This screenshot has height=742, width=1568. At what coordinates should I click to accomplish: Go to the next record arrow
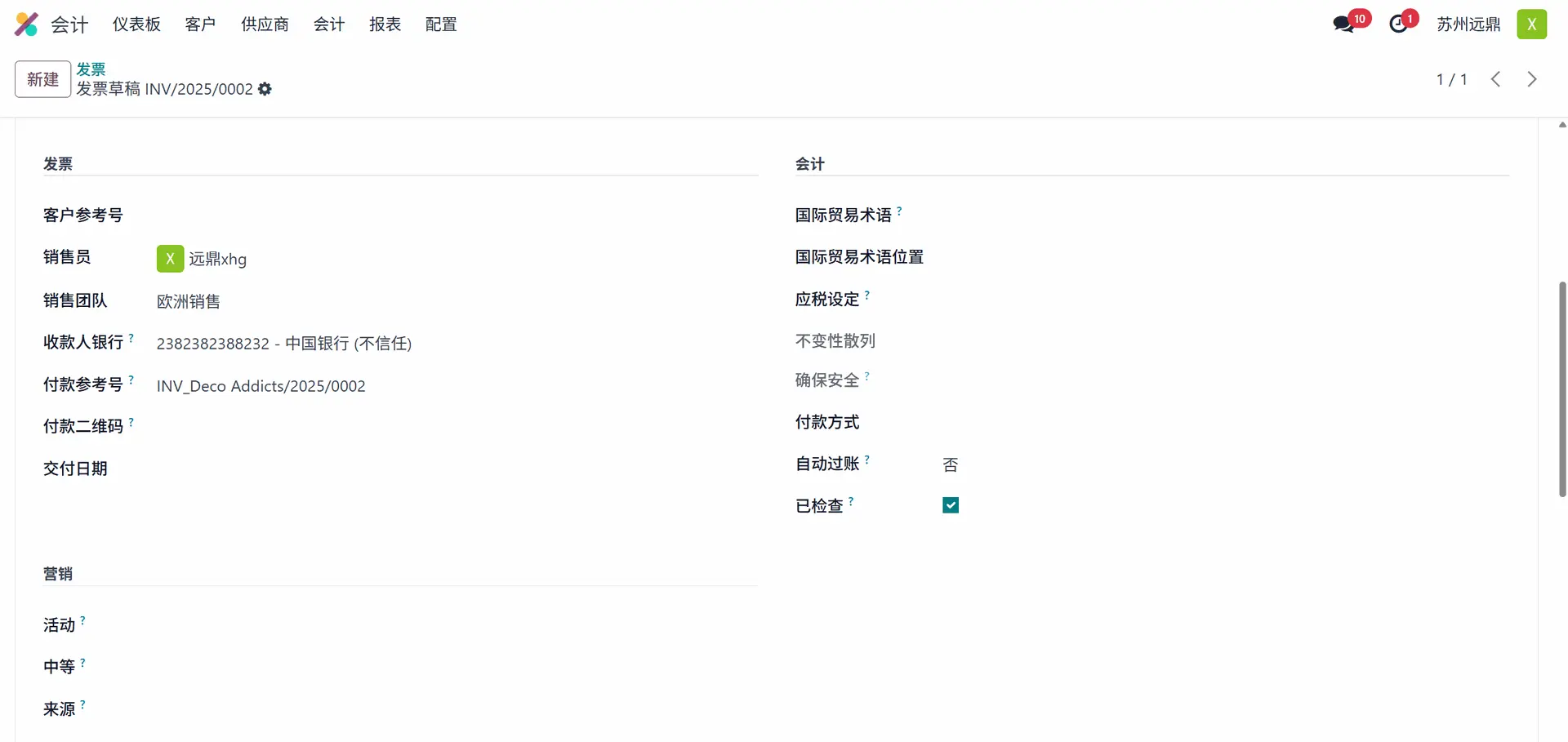click(1531, 79)
